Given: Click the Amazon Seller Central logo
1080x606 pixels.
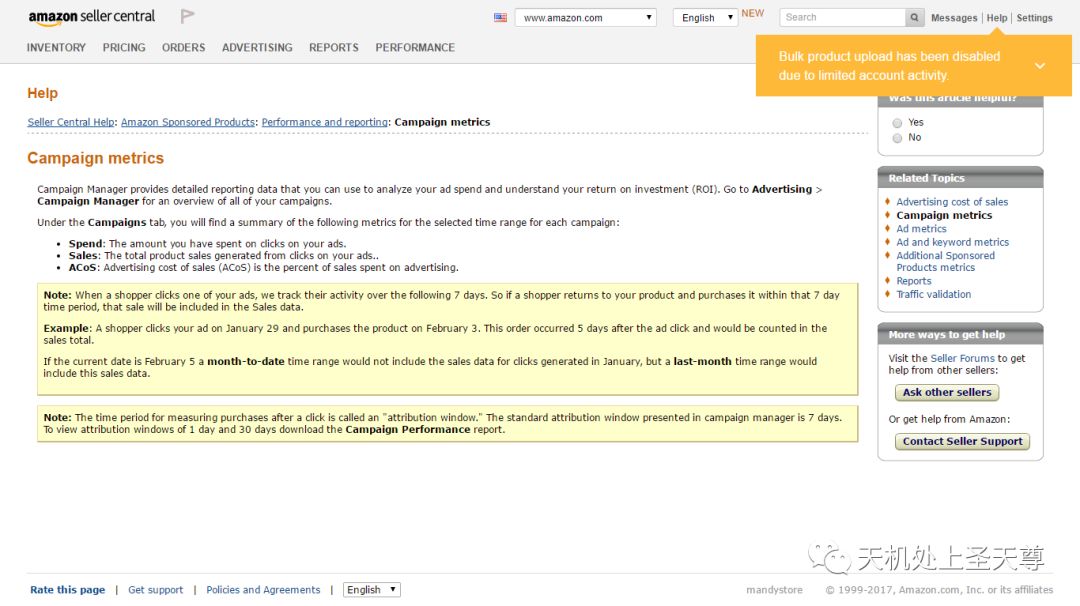Looking at the screenshot, I should (x=92, y=17).
